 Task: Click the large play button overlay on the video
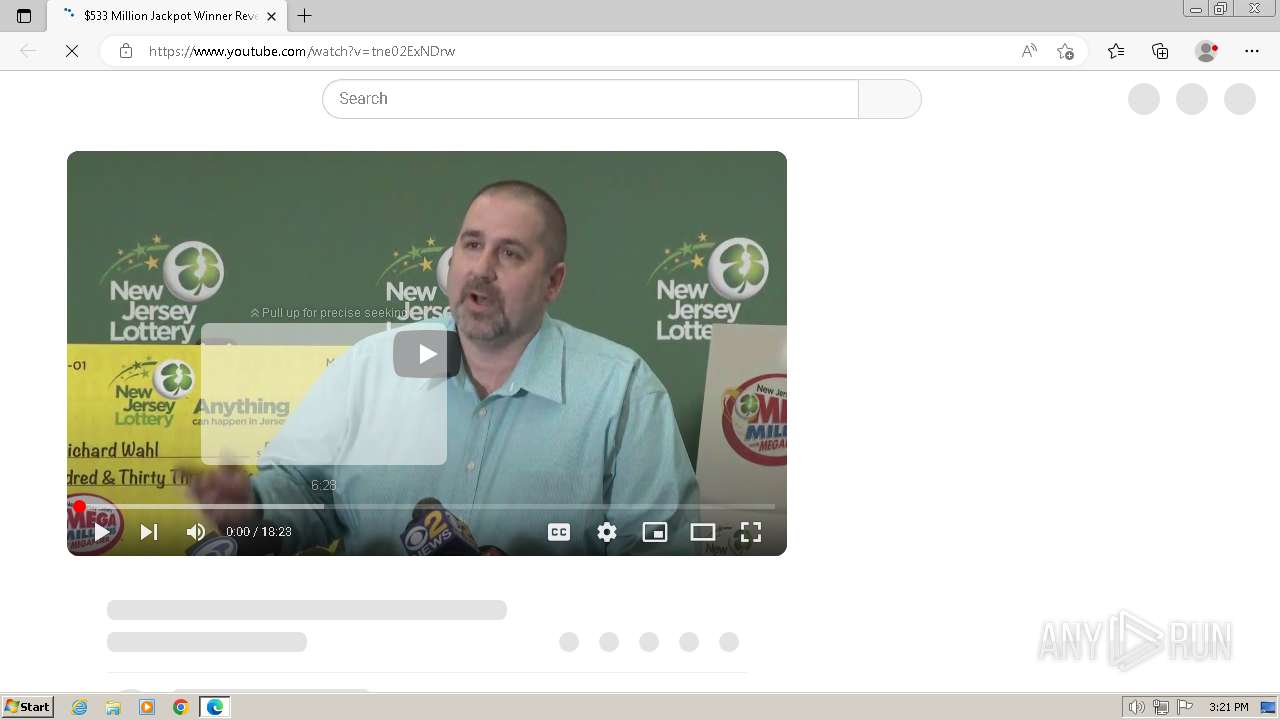[x=427, y=353]
